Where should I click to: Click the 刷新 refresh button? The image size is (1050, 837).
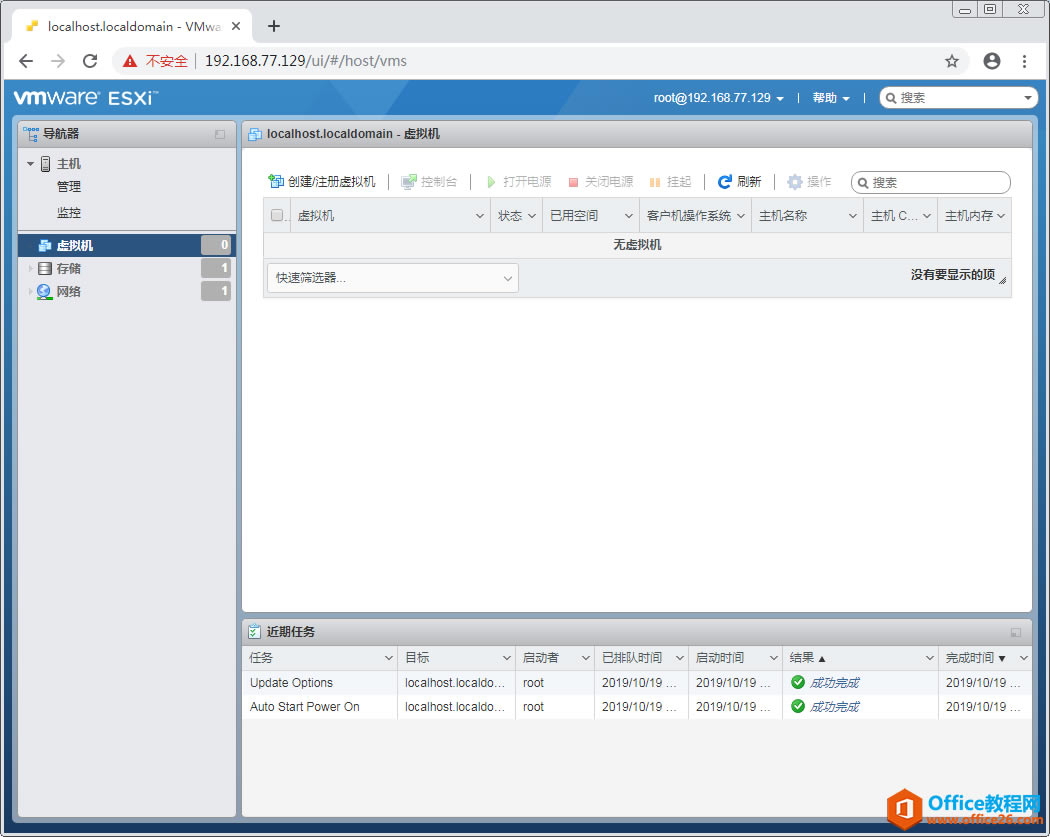[739, 181]
